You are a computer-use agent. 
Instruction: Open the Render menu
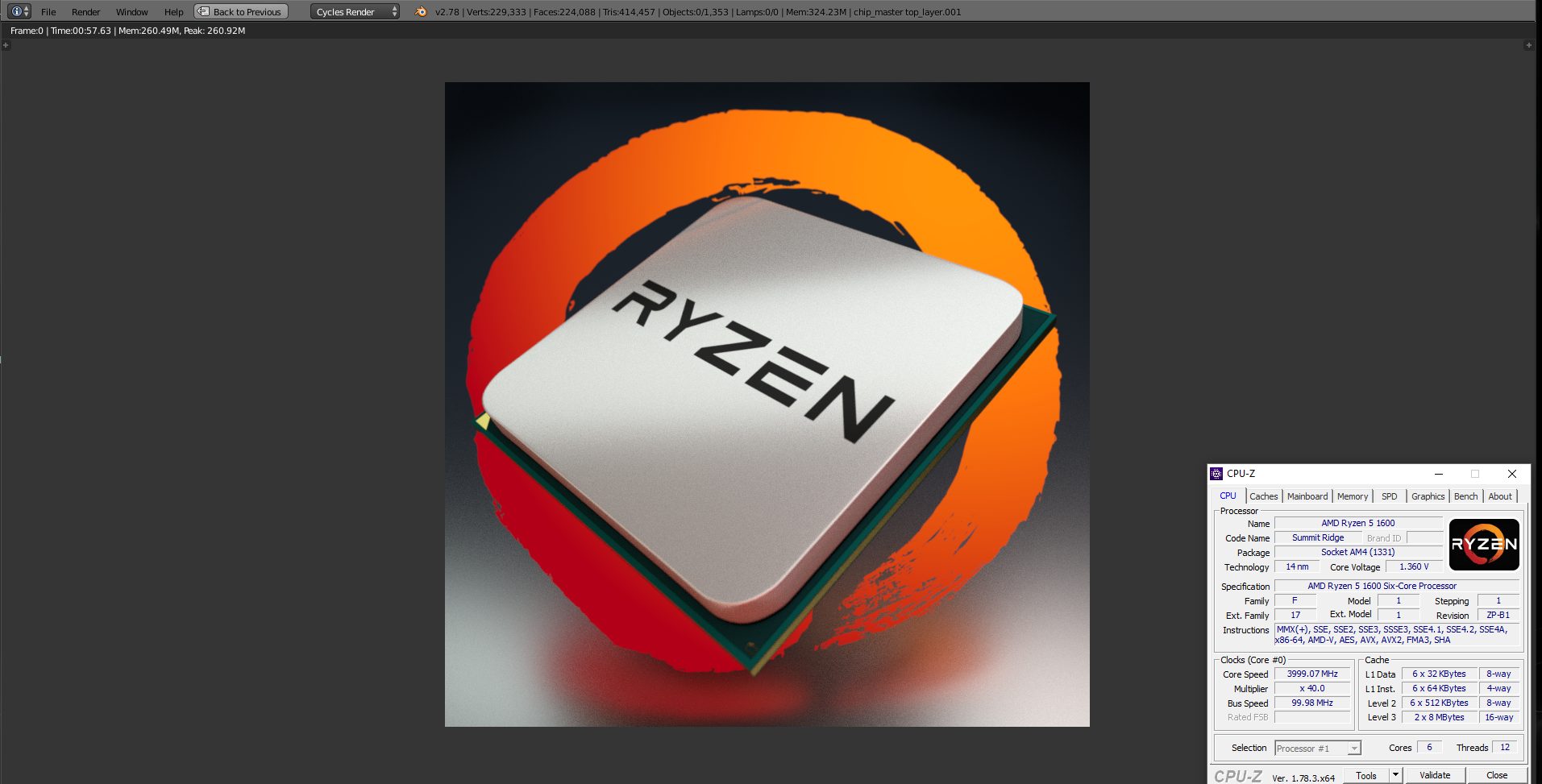pyautogui.click(x=85, y=12)
